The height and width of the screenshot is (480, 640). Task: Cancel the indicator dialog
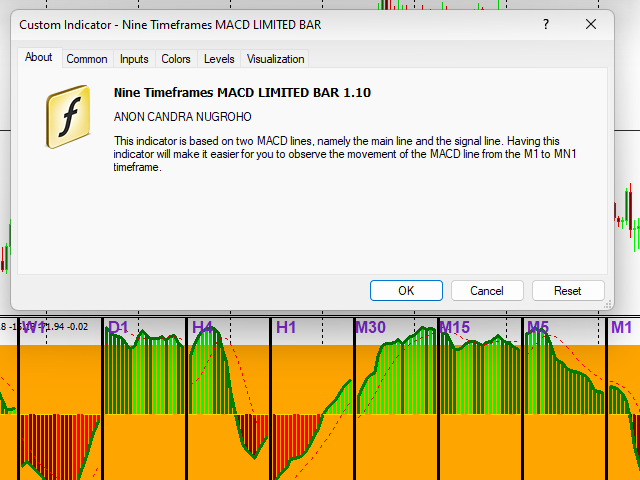point(487,291)
